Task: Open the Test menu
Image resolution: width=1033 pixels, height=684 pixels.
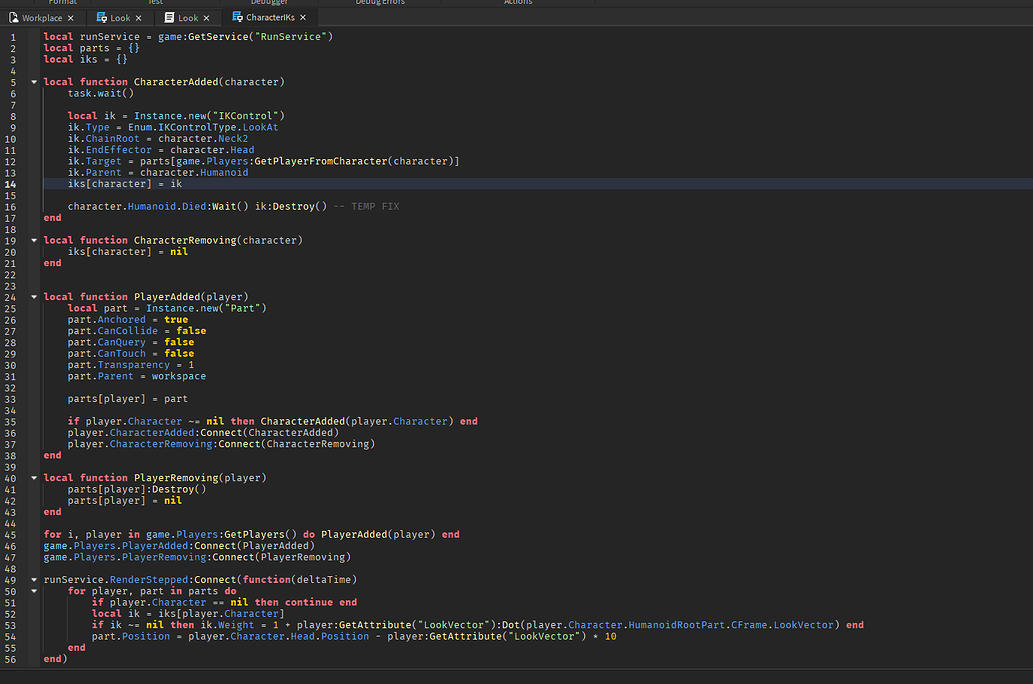Action: (155, 3)
